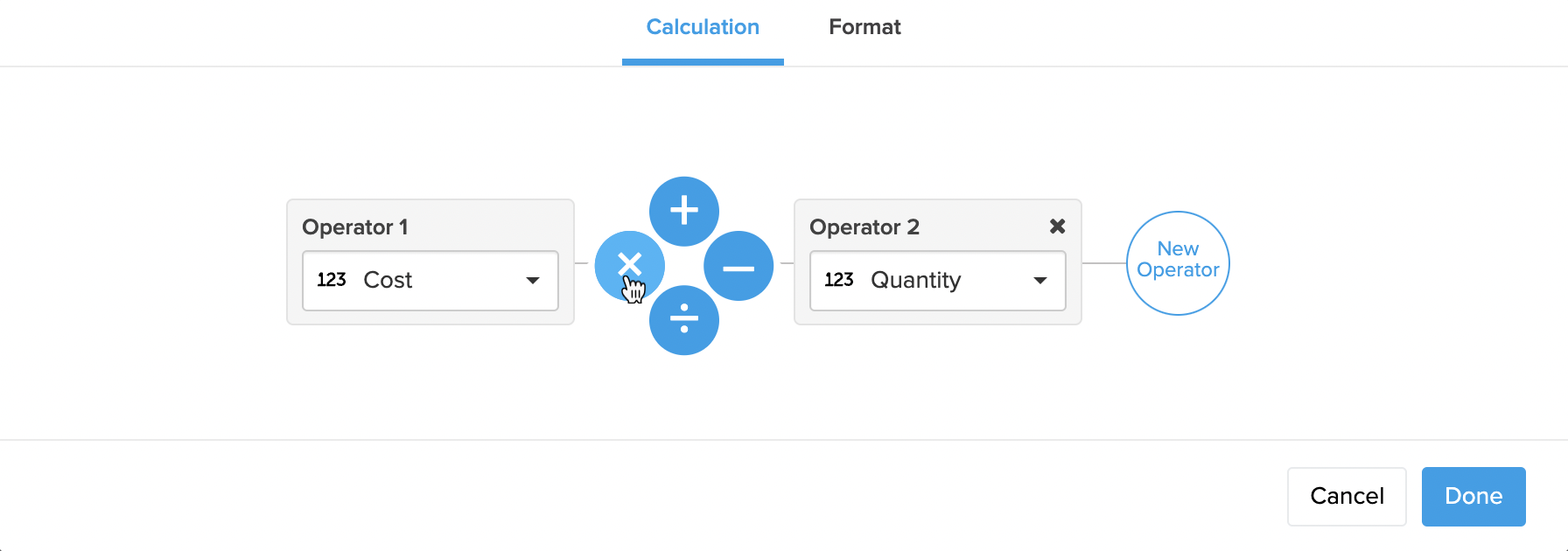Click the Cost value text
This screenshot has width=1568, height=551.
388,280
